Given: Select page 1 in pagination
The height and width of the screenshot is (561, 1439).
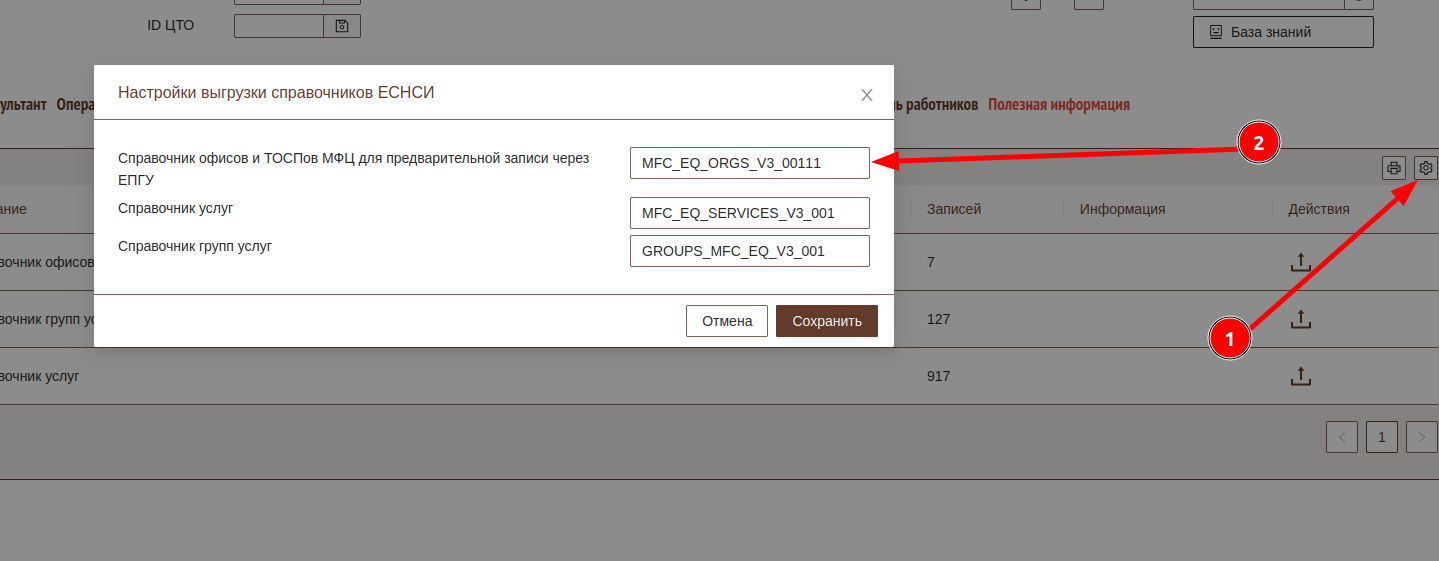Looking at the screenshot, I should [x=1381, y=437].
